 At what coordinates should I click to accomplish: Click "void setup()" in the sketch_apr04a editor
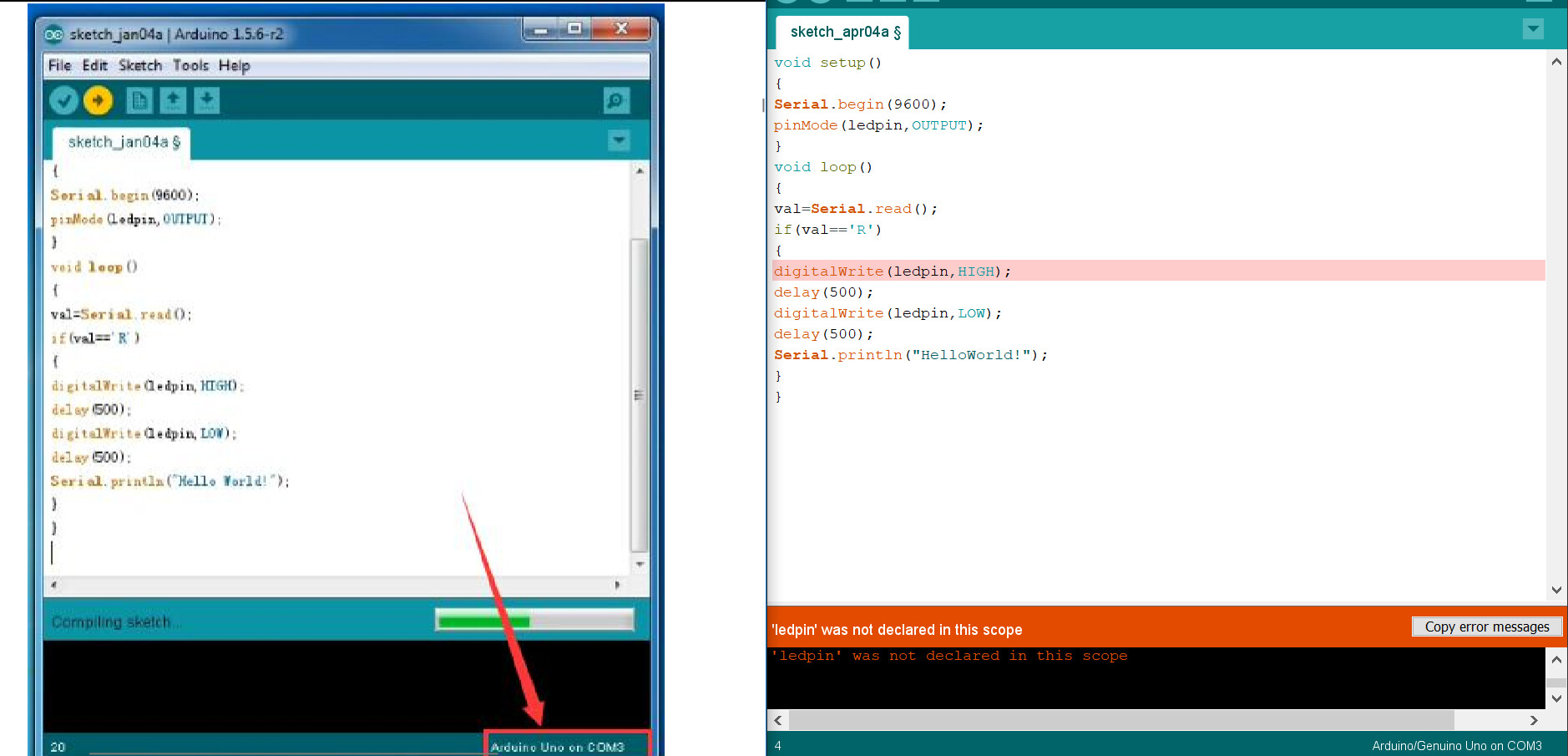[x=827, y=63]
